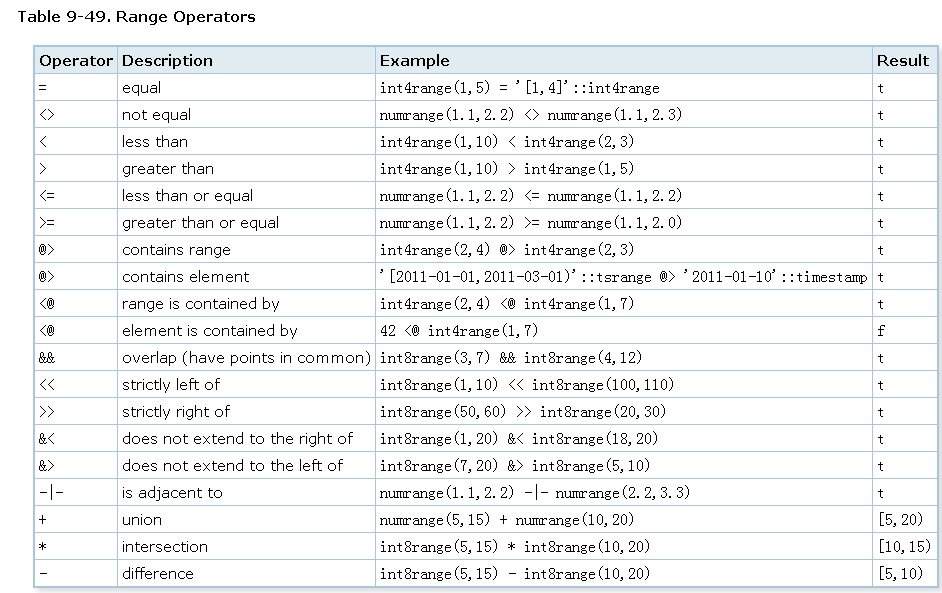Click the "not equal" description cell
The width and height of the screenshot is (942, 593).
tap(156, 114)
